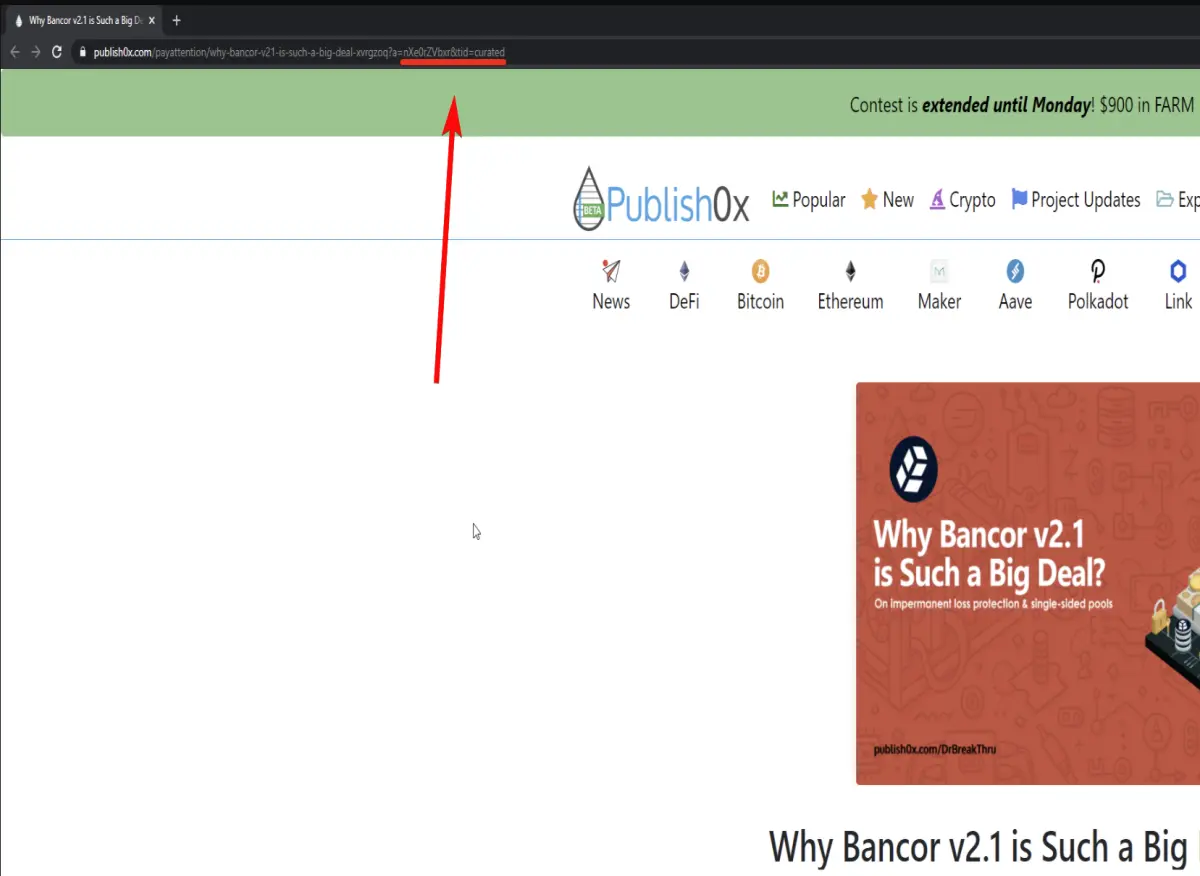Viewport: 1200px width, 876px height.
Task: Open Project Updates menu item
Action: point(1076,200)
